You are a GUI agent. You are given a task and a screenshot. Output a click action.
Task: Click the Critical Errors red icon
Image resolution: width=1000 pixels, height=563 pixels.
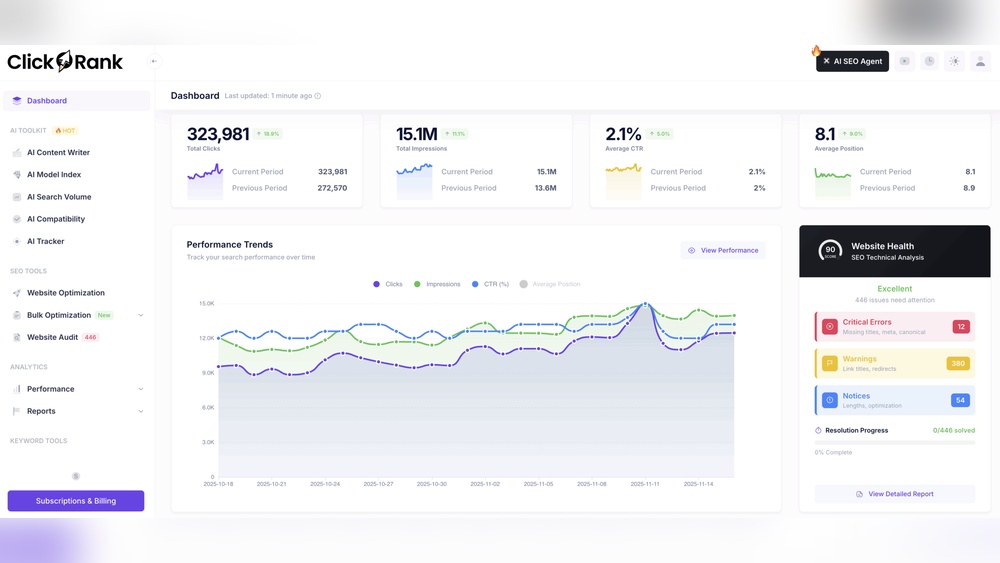coord(830,326)
